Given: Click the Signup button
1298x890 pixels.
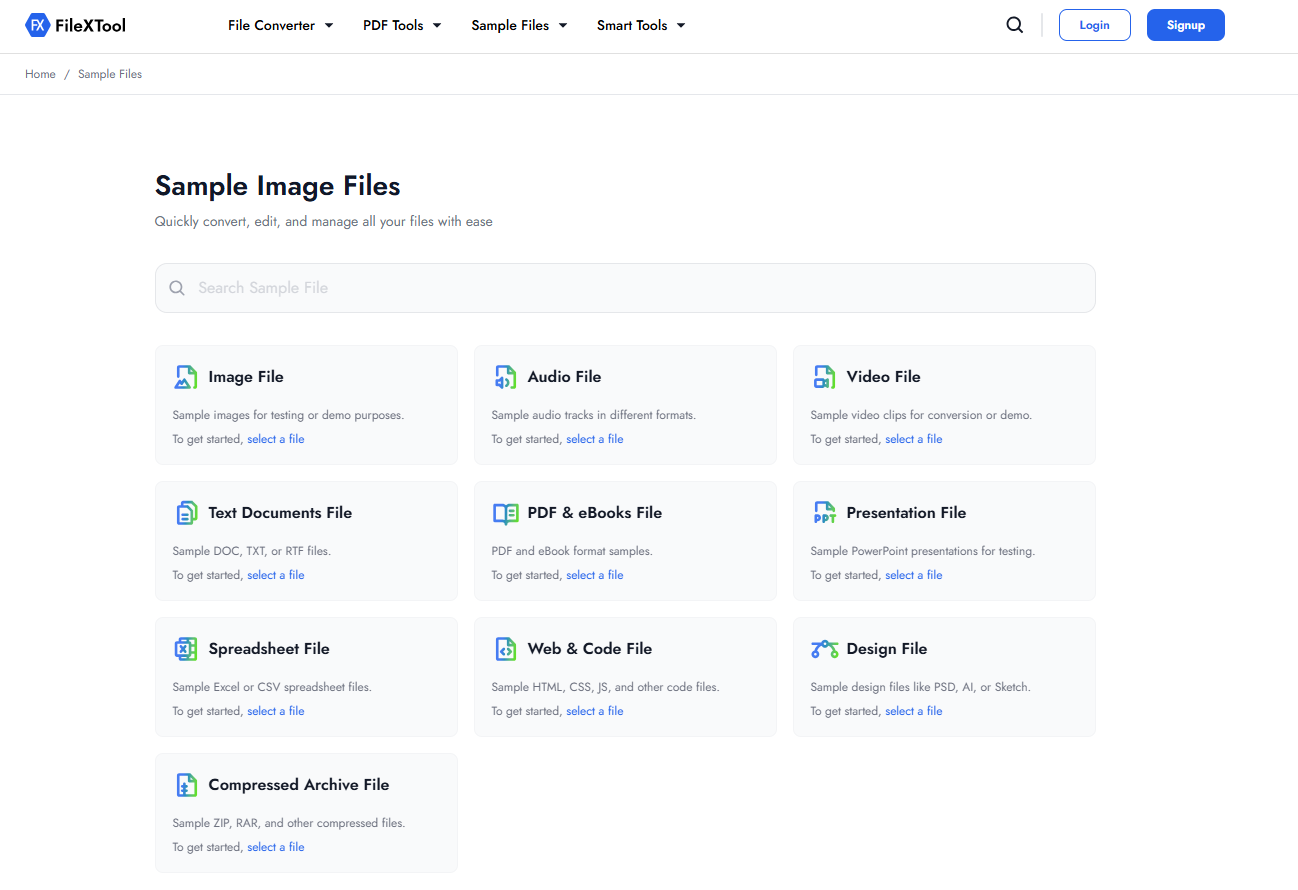Looking at the screenshot, I should (x=1185, y=24).
